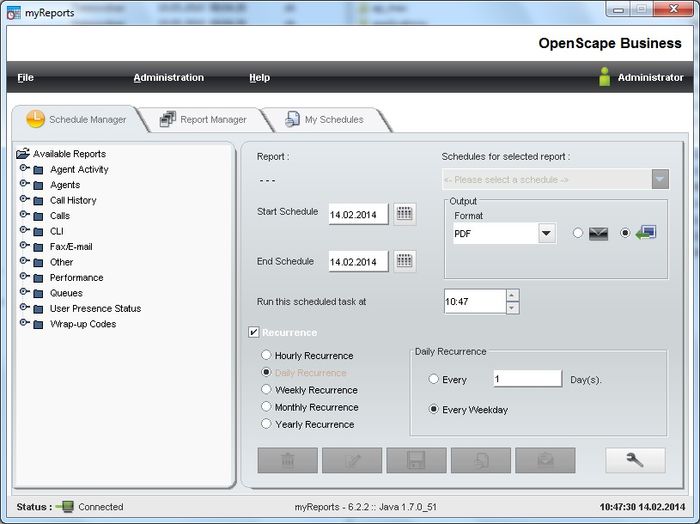Select the Calls report folder label

pos(60,216)
